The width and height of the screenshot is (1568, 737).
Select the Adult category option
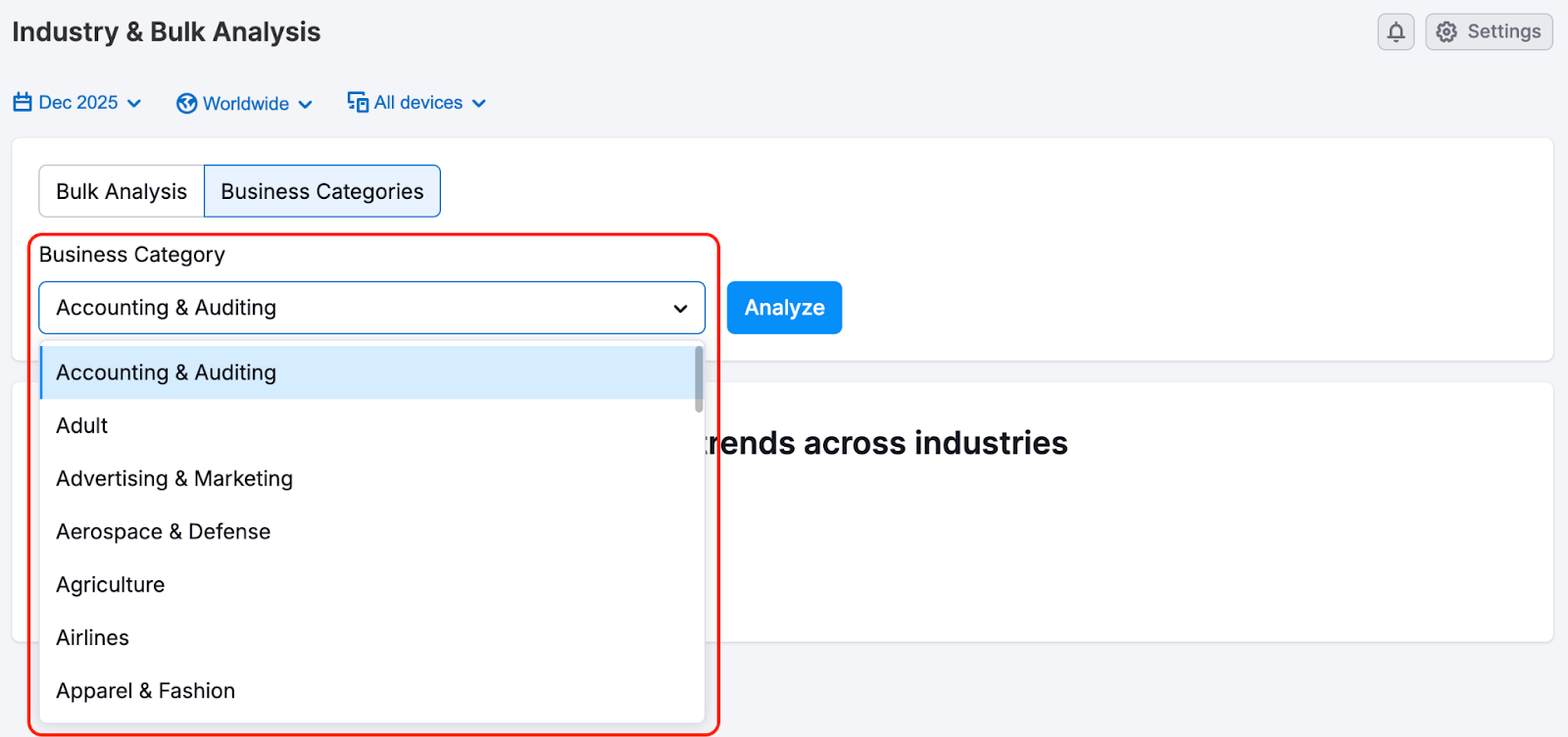click(367, 425)
